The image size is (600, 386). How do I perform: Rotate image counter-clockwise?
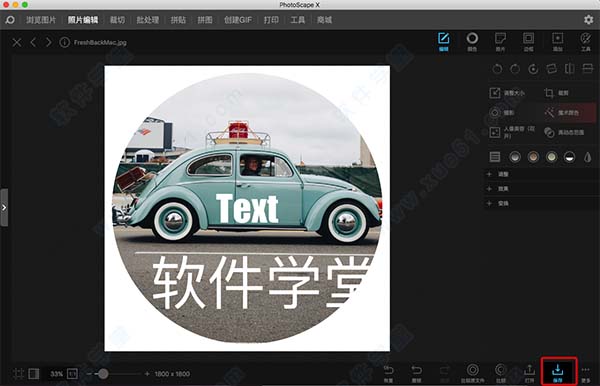497,69
